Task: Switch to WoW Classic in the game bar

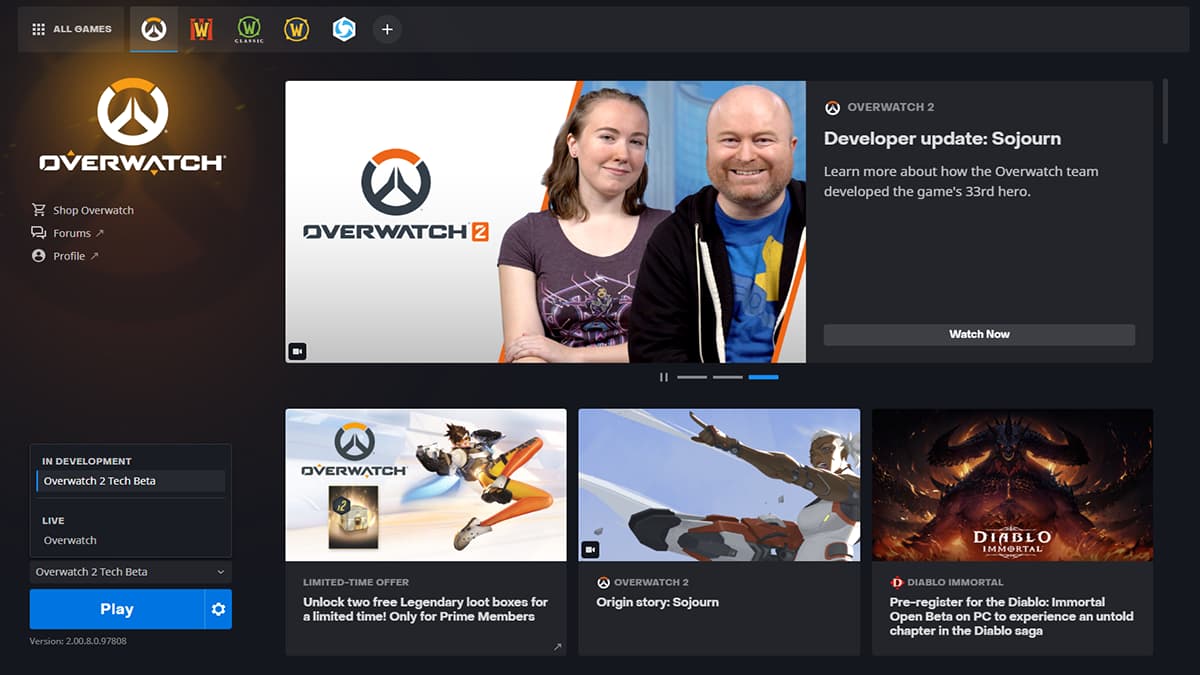Action: click(x=249, y=29)
